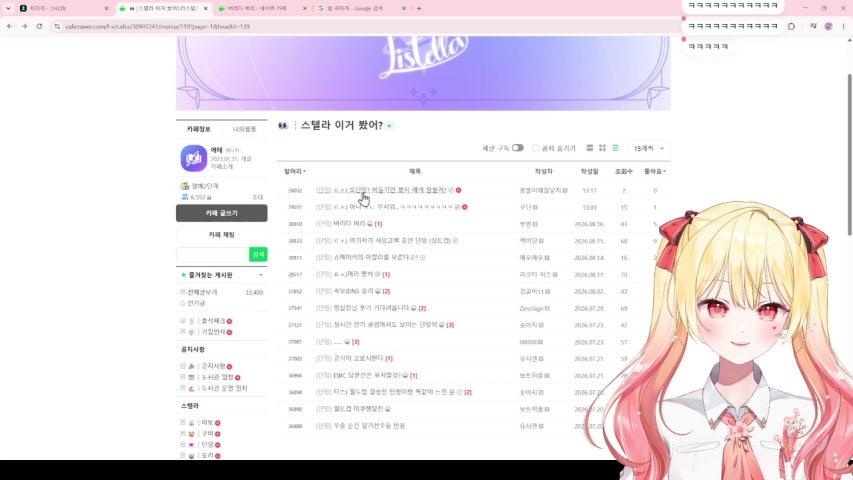Viewport: 853px width, 480px height.
Task: Click the favorite star next to board title
Action: 390,126
